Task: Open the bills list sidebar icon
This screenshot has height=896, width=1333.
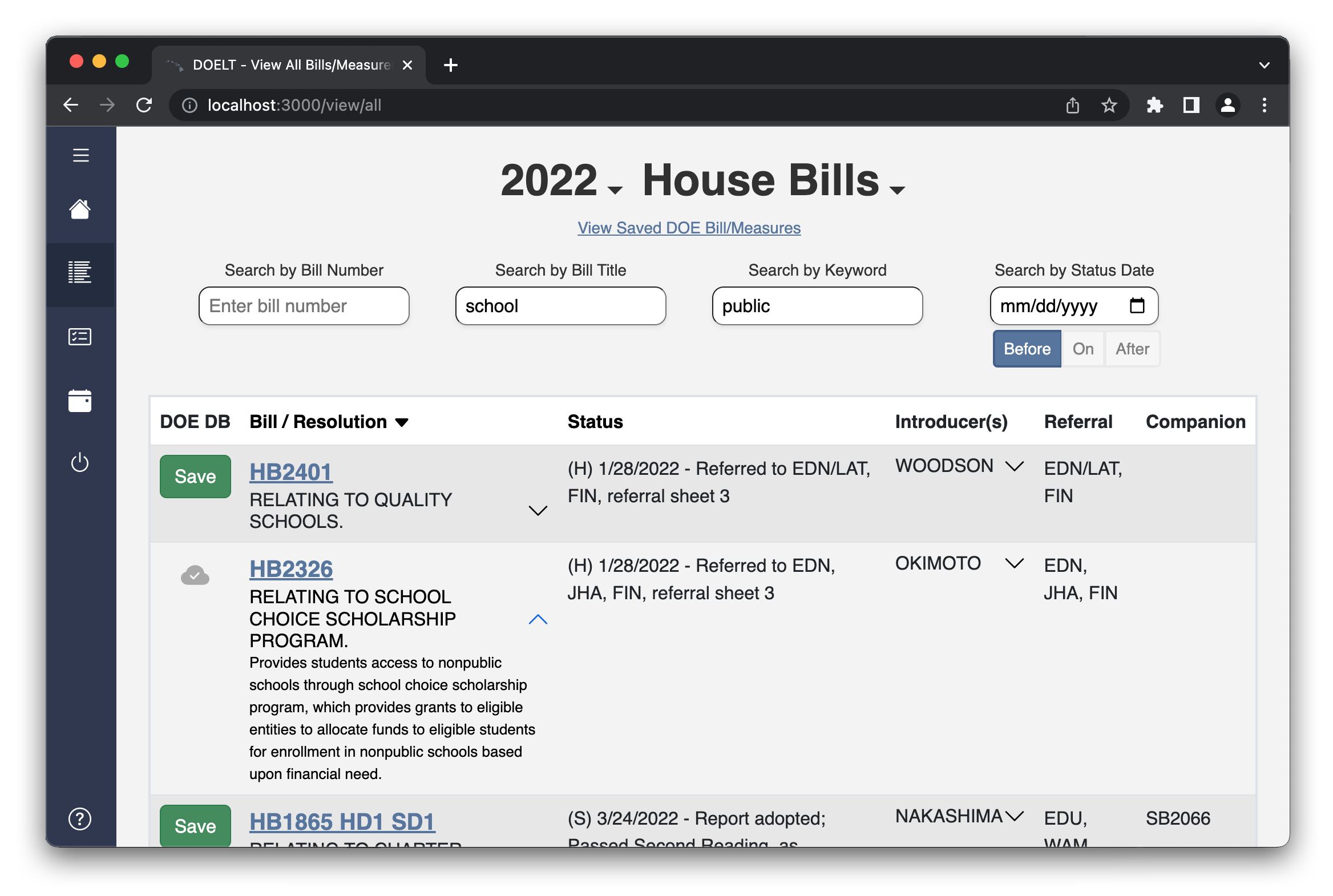Action: click(x=80, y=272)
